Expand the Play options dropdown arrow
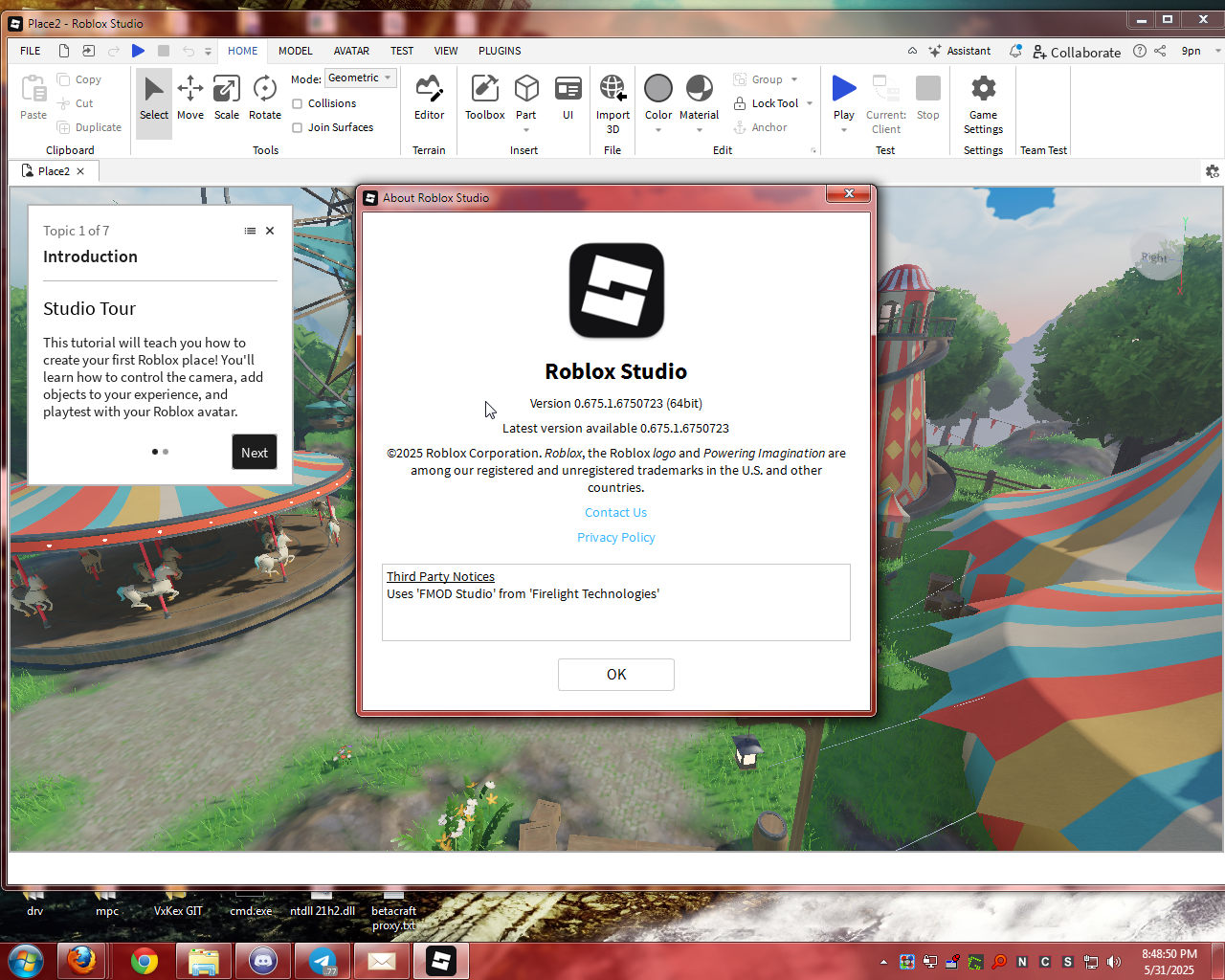 844,130
